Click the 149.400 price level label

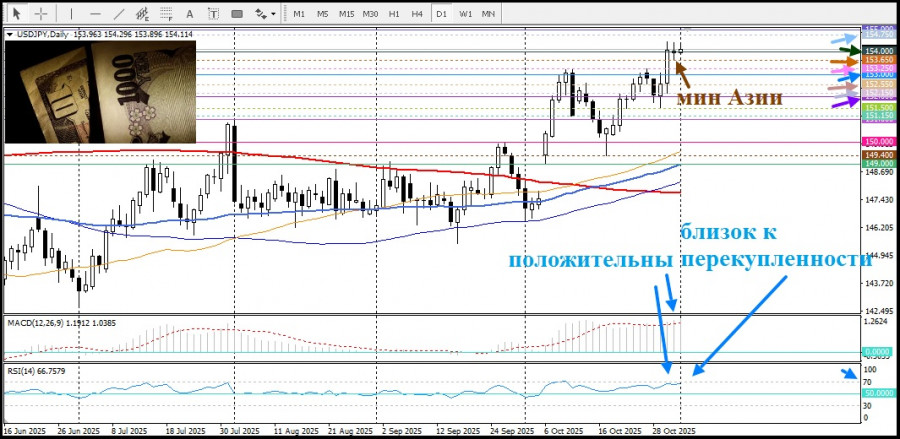pyautogui.click(x=878, y=155)
